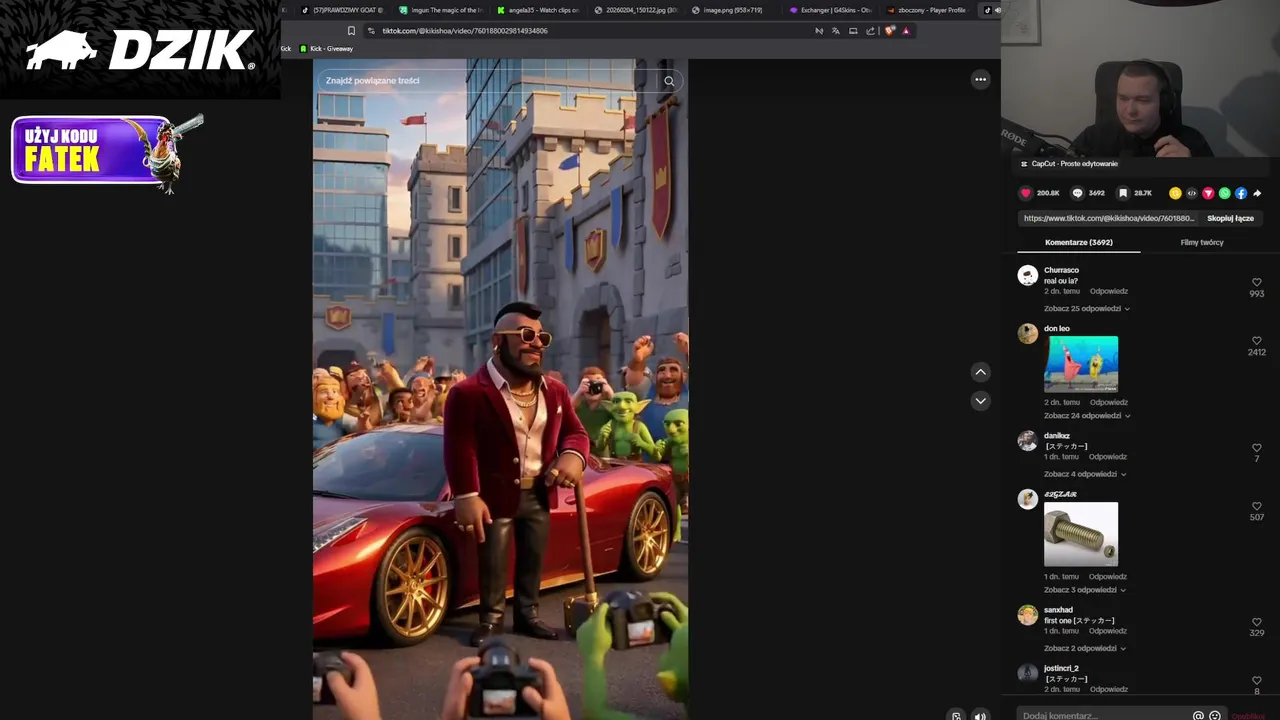The width and height of the screenshot is (1280, 720).
Task: Switch to the 'Komentarze (3692)' tab
Action: 1079,242
